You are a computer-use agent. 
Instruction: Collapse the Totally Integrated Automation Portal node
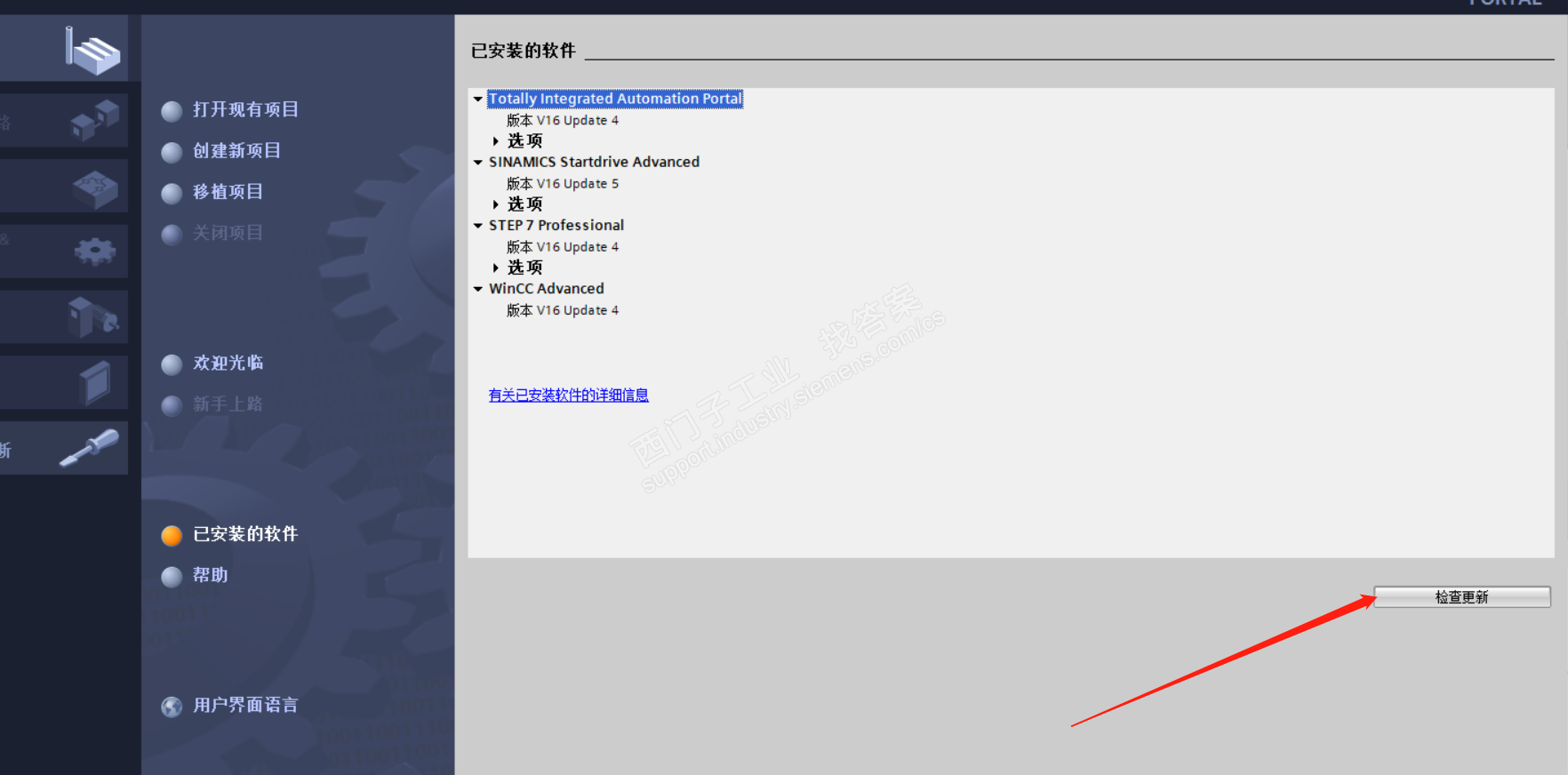pyautogui.click(x=478, y=99)
